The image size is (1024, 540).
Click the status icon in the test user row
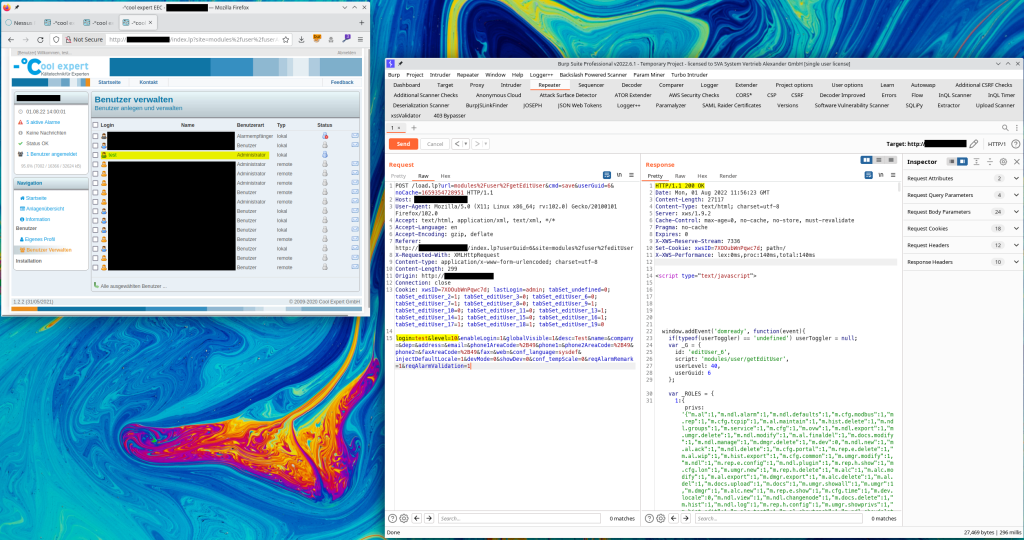[325, 155]
